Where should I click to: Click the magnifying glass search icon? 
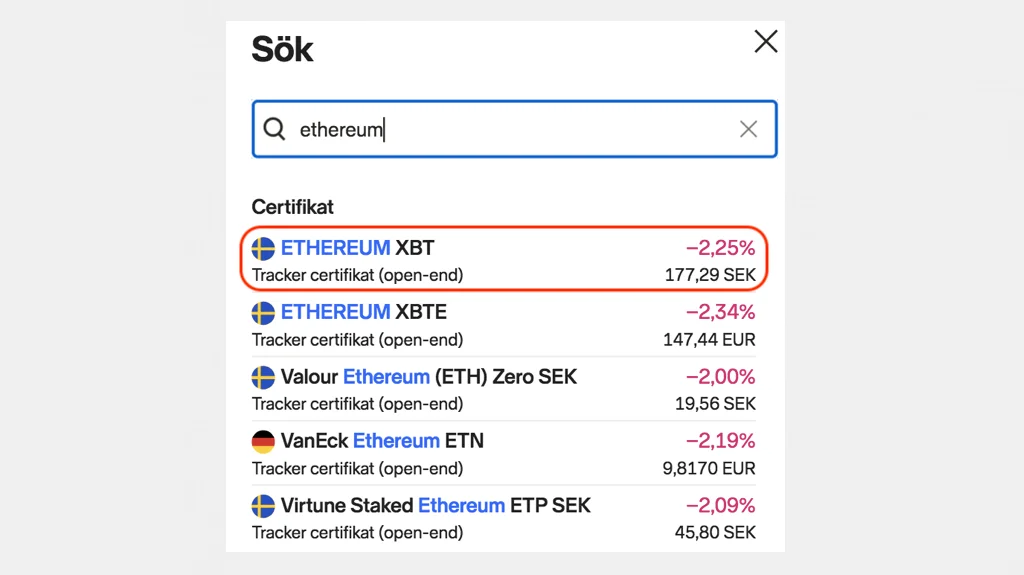pyautogui.click(x=274, y=129)
